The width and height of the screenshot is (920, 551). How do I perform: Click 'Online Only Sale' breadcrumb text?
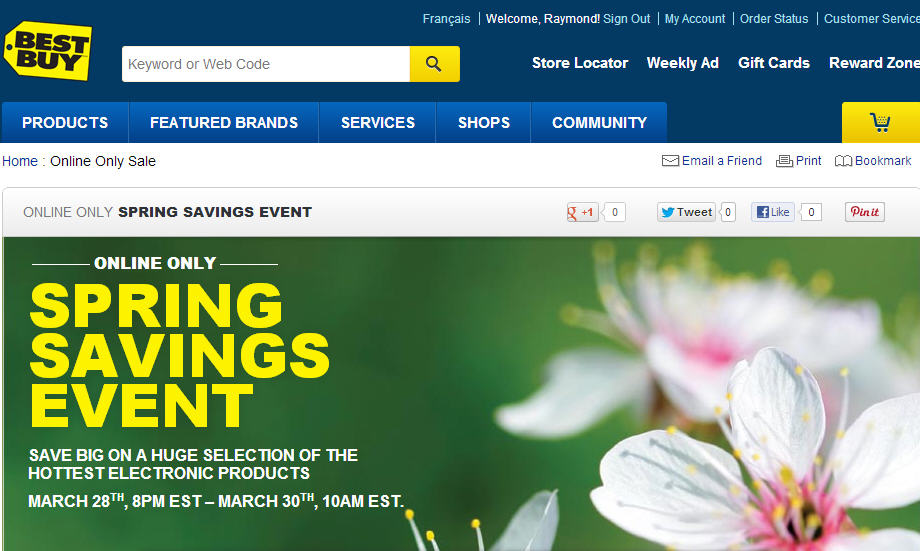point(103,161)
